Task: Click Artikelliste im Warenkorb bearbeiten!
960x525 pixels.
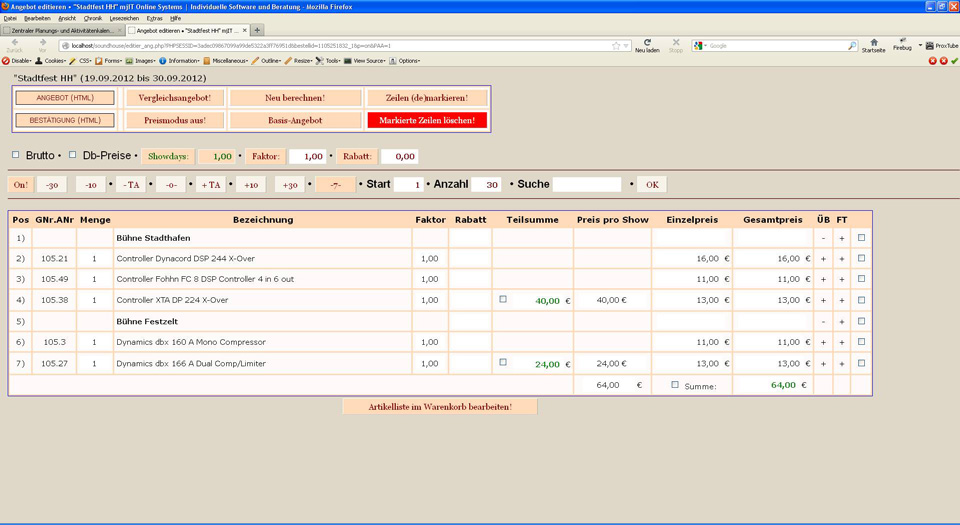Action: pos(440,407)
